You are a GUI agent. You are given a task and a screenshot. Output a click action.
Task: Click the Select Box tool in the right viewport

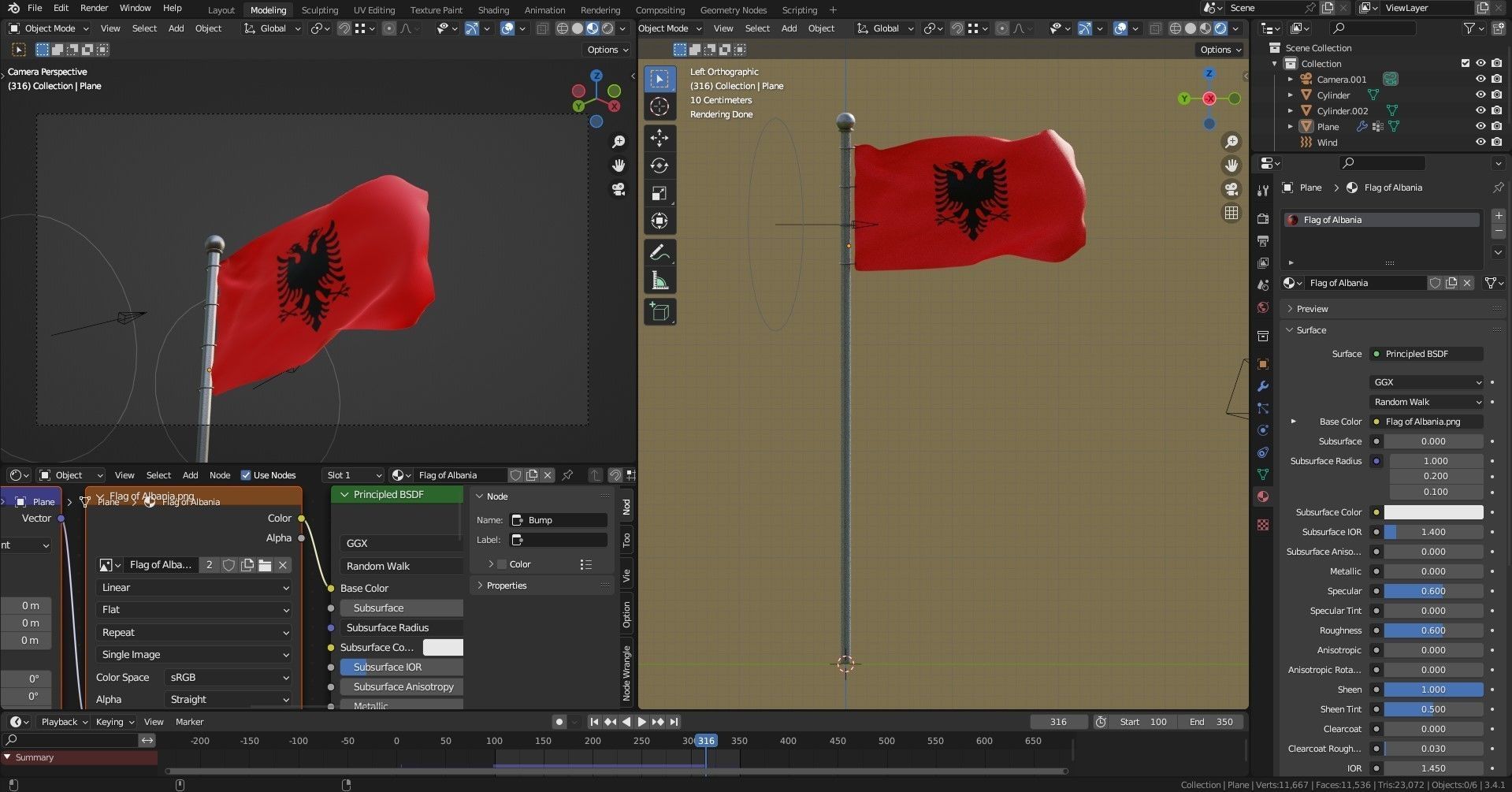tap(659, 79)
